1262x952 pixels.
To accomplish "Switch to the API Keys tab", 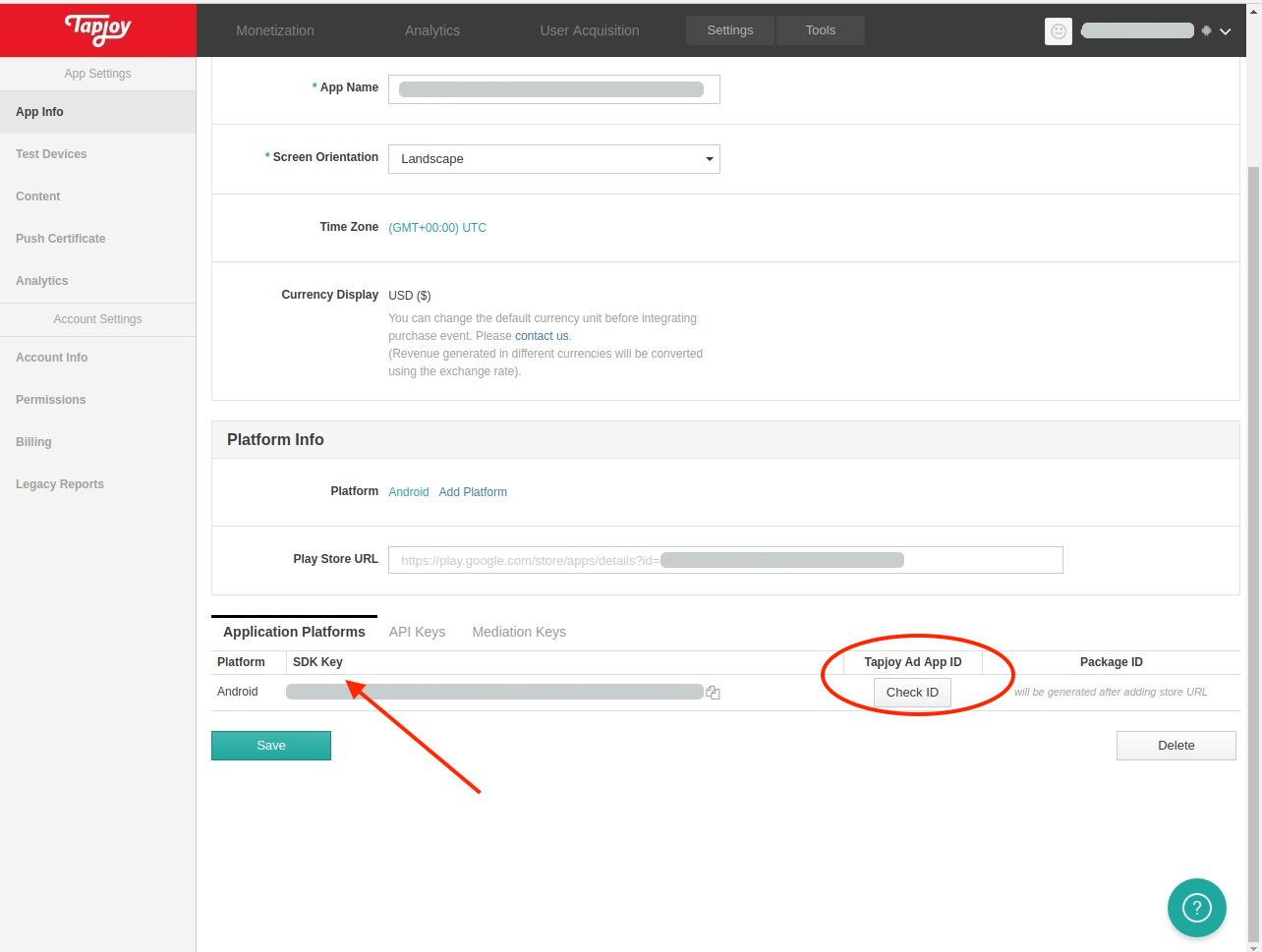I will [x=417, y=632].
